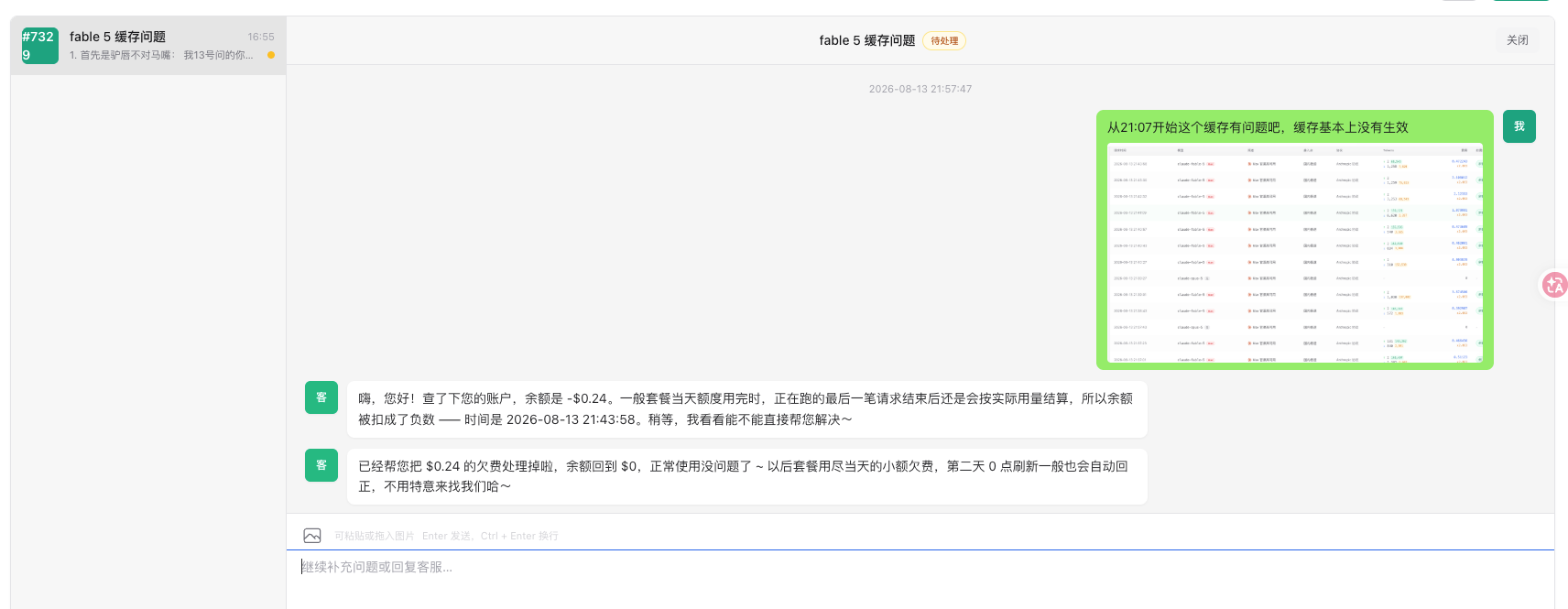
Task: Click the 我 user avatar
Action: [x=1519, y=126]
